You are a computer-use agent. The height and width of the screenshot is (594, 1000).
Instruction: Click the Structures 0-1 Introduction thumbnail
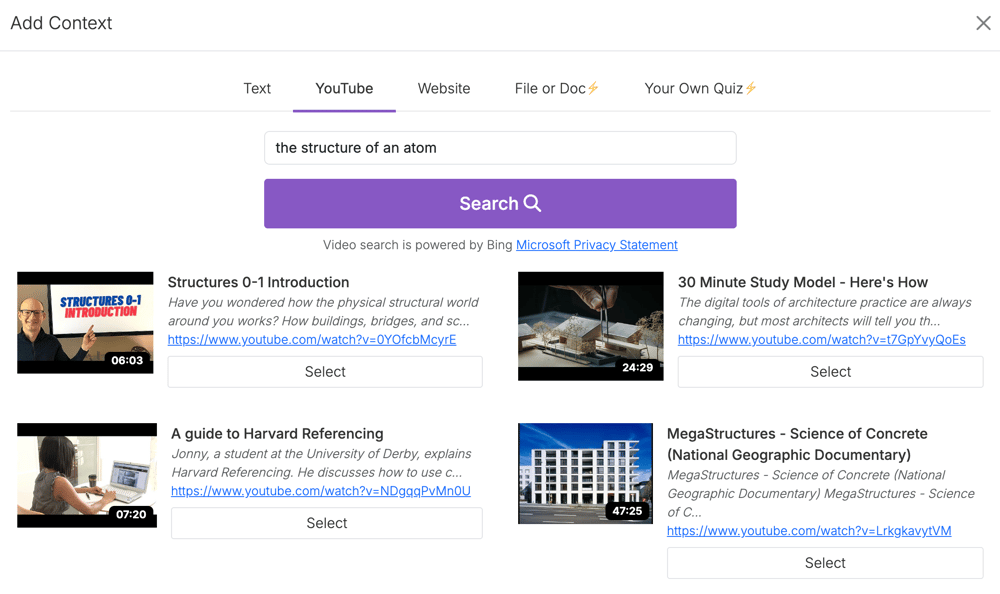85,322
